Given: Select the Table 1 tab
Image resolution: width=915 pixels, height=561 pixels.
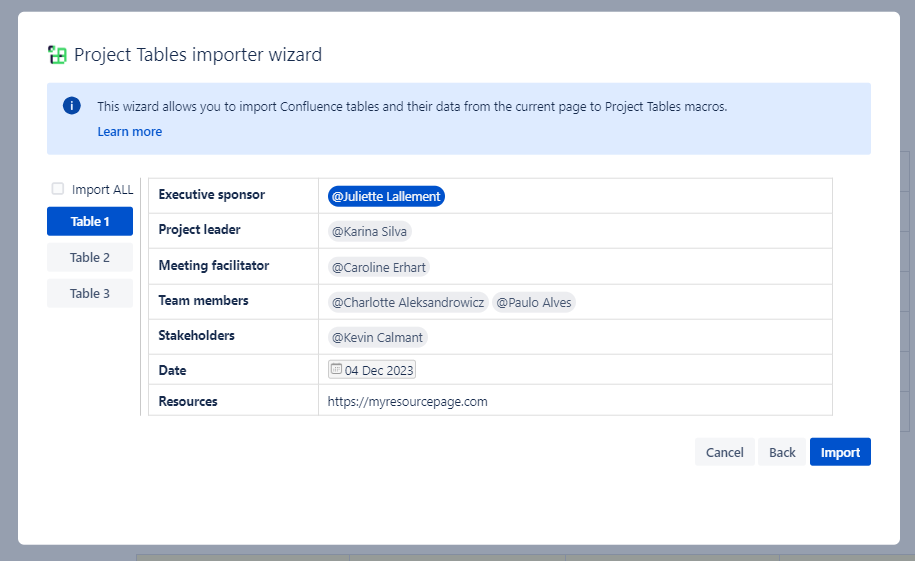Looking at the screenshot, I should (x=90, y=222).
